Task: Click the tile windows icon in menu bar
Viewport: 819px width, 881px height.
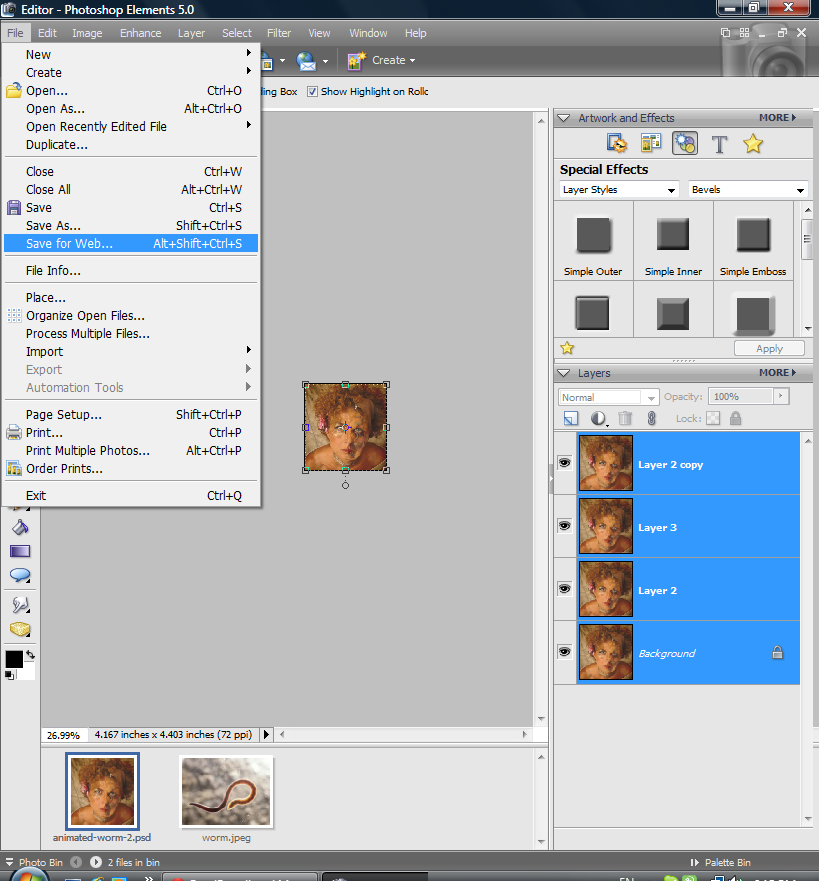Action: 744,33
